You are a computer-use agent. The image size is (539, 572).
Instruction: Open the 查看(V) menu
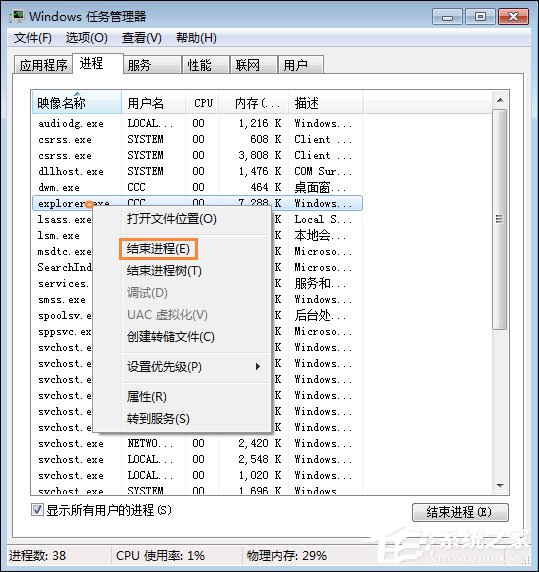[x=141, y=38]
